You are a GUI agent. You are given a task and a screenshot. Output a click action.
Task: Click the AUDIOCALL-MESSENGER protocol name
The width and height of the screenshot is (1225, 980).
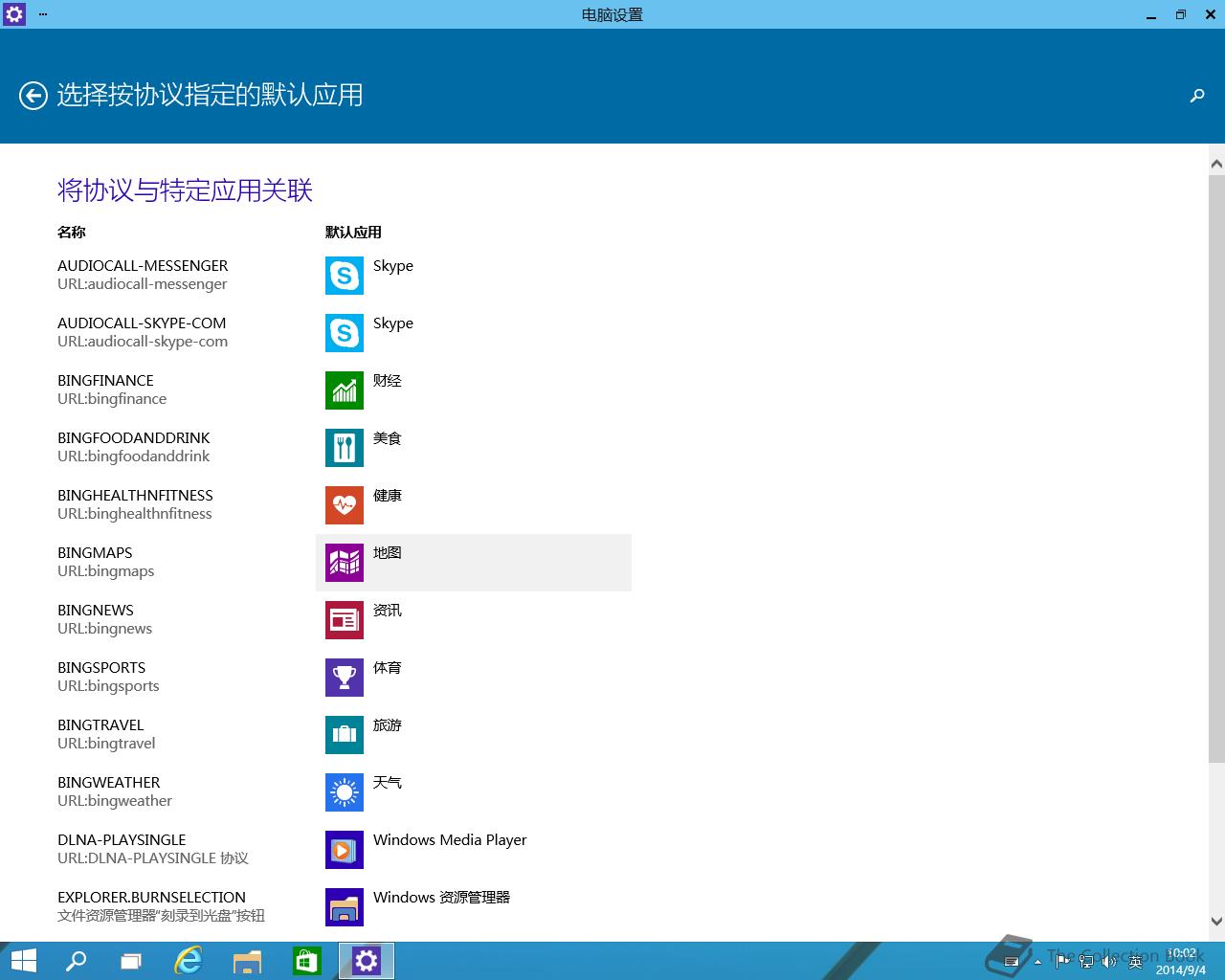pos(143,266)
